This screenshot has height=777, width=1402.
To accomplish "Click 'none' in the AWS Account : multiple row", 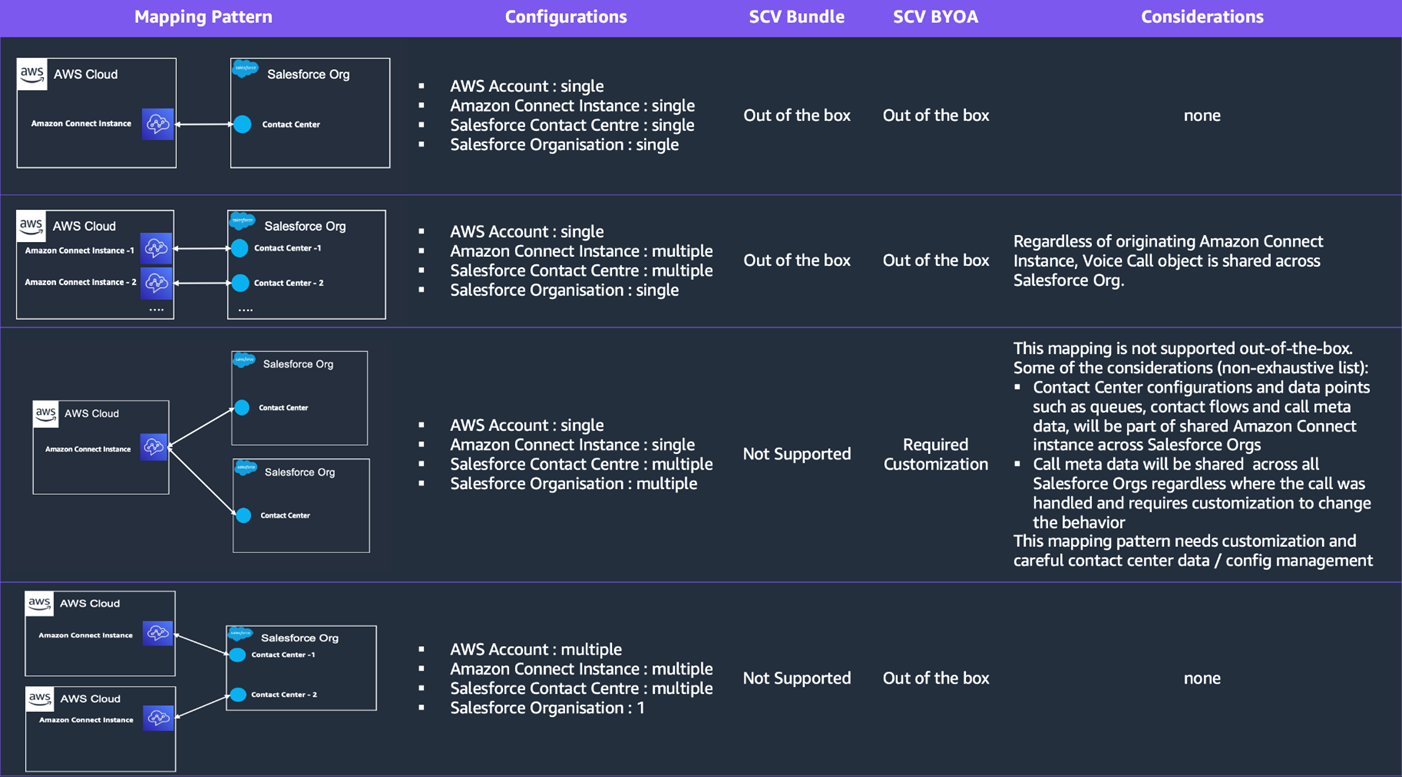I will (x=1202, y=678).
